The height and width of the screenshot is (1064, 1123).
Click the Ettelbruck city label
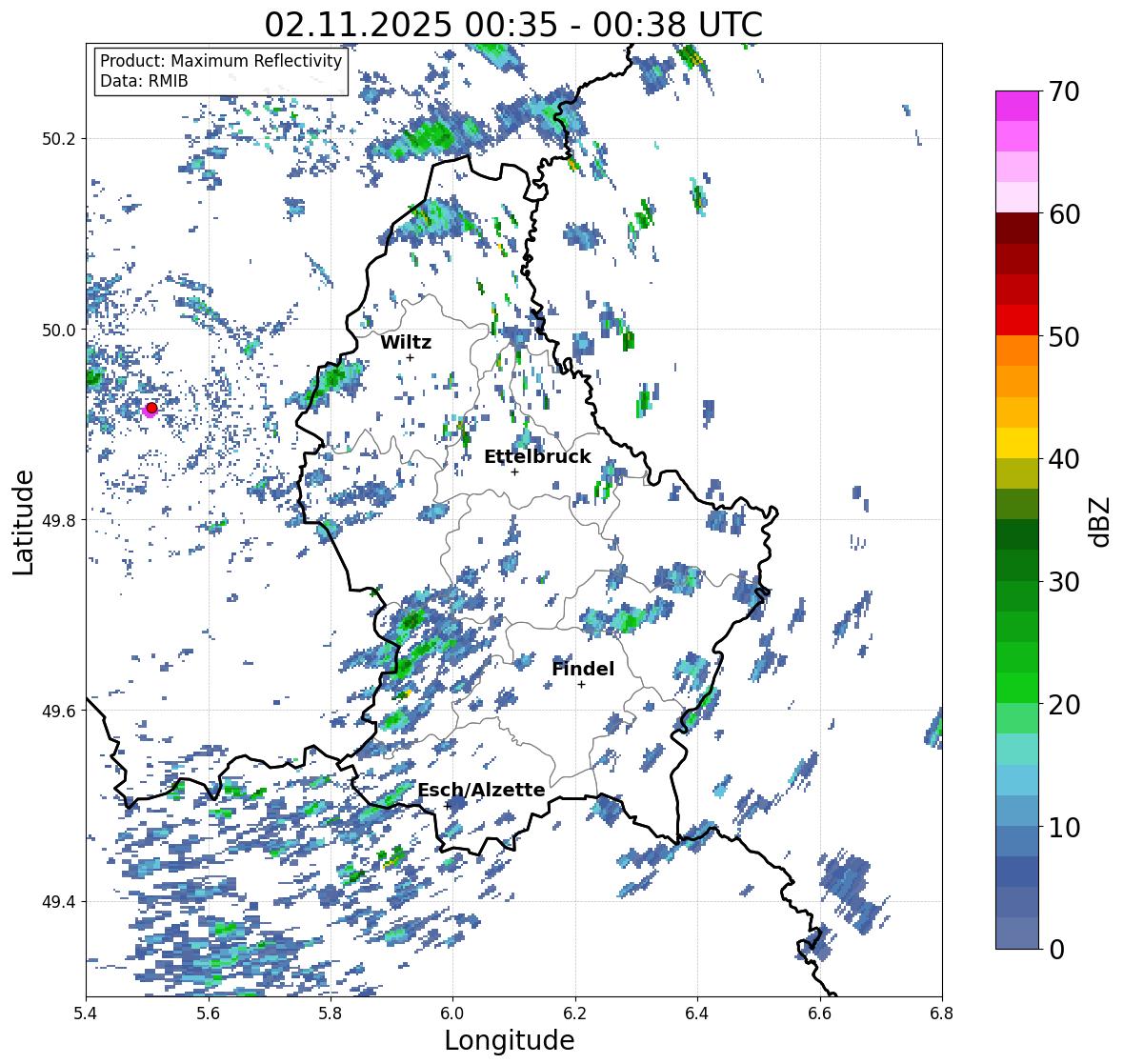pyautogui.click(x=537, y=456)
